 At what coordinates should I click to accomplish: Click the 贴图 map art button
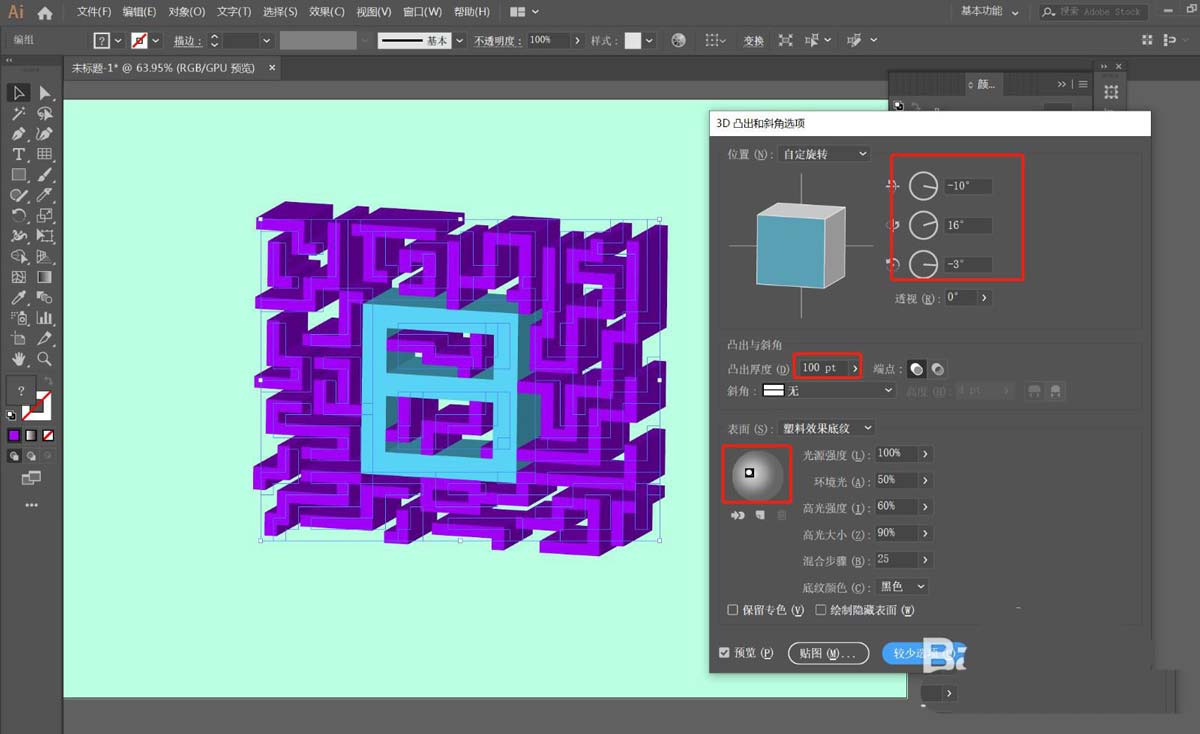828,652
